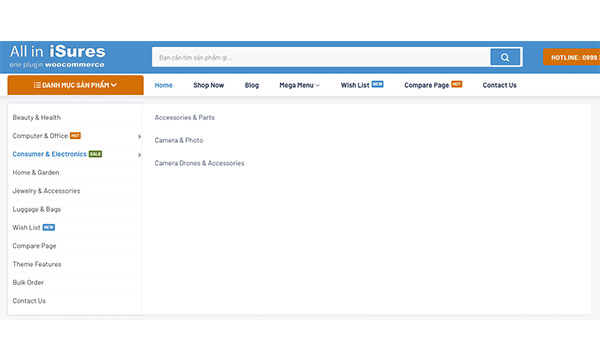Open the Danh Mục Sản Phẩm category dropdown
This screenshot has width=600, height=360.
[x=75, y=85]
